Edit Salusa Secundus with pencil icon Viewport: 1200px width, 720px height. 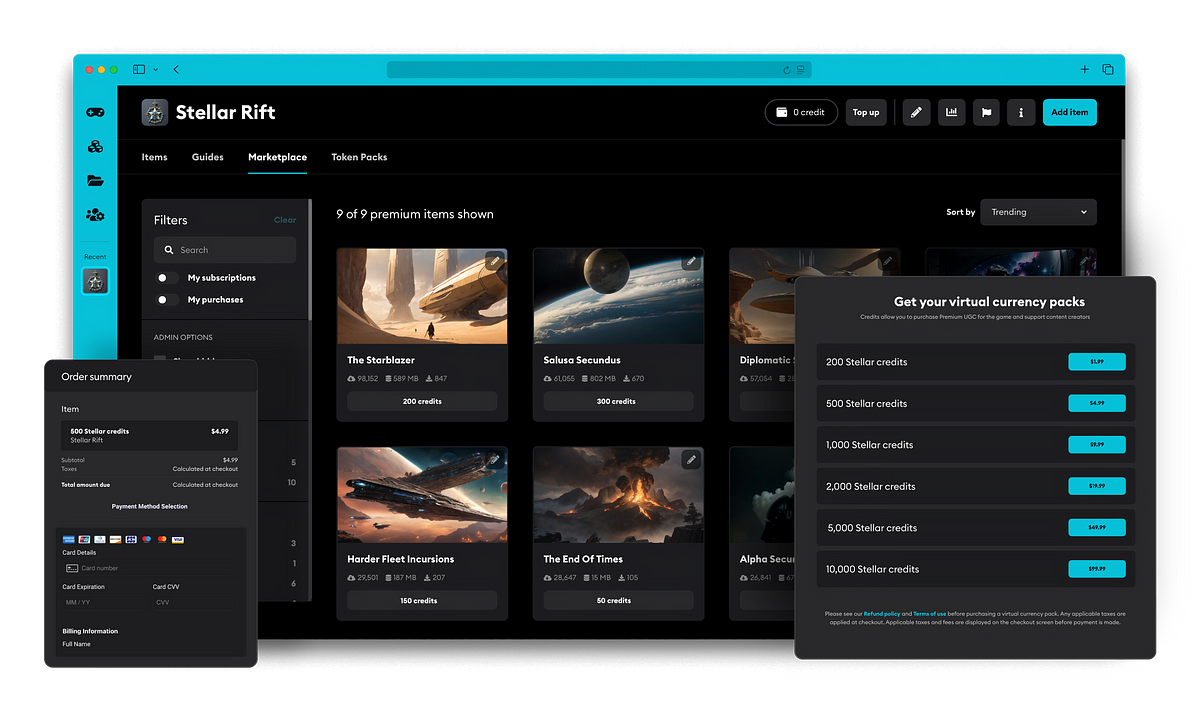[x=690, y=262]
